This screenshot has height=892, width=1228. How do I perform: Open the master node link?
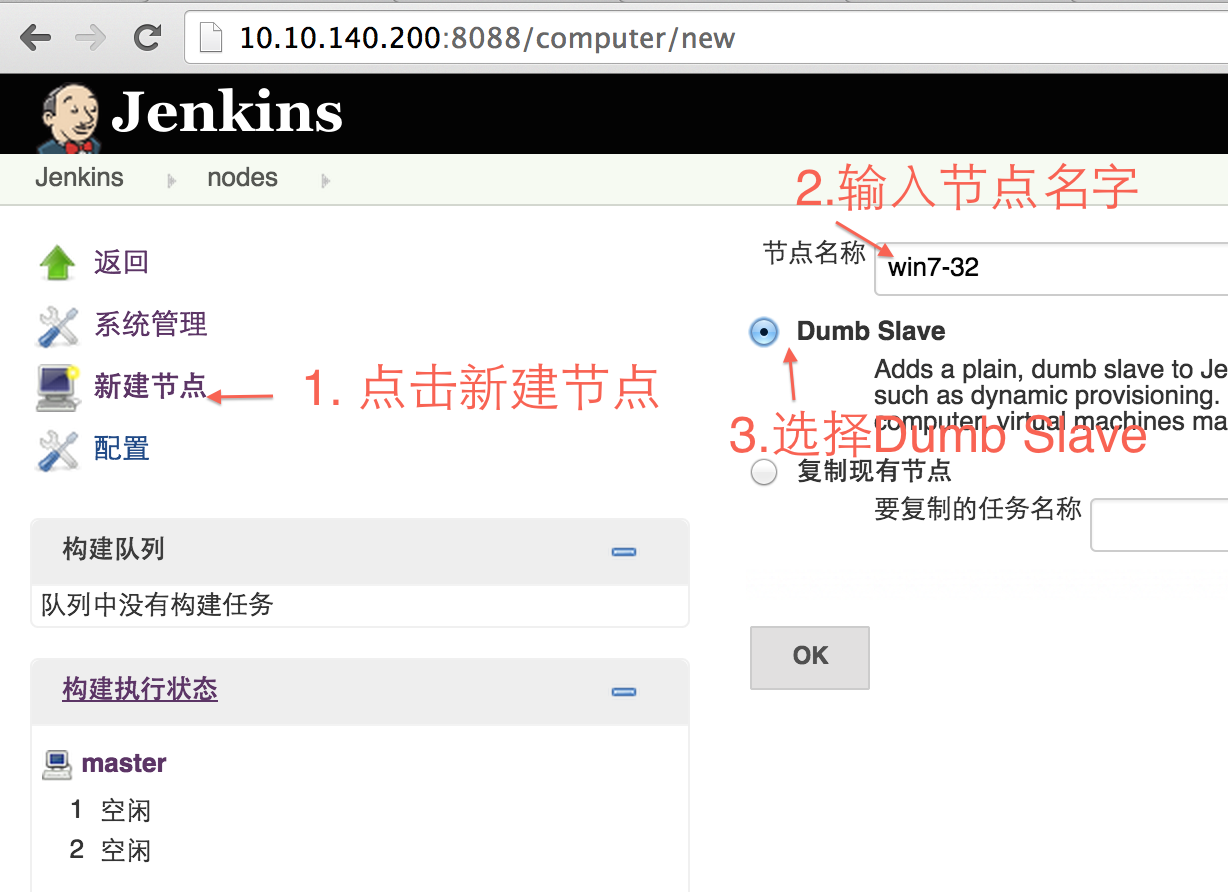click(x=124, y=763)
